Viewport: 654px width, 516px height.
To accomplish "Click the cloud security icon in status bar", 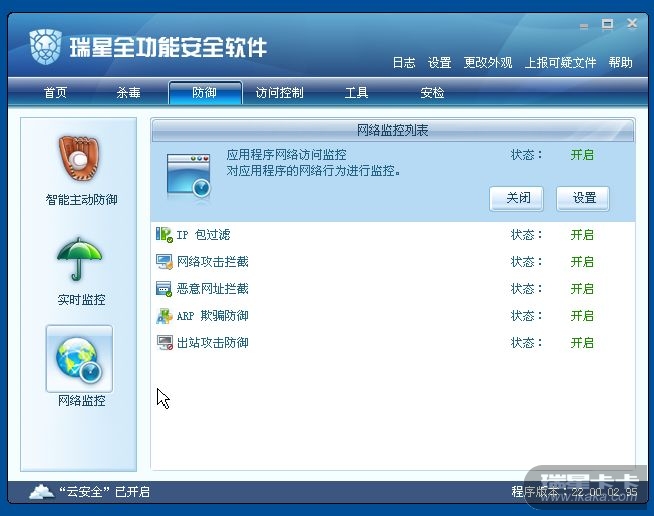I will tap(41, 491).
